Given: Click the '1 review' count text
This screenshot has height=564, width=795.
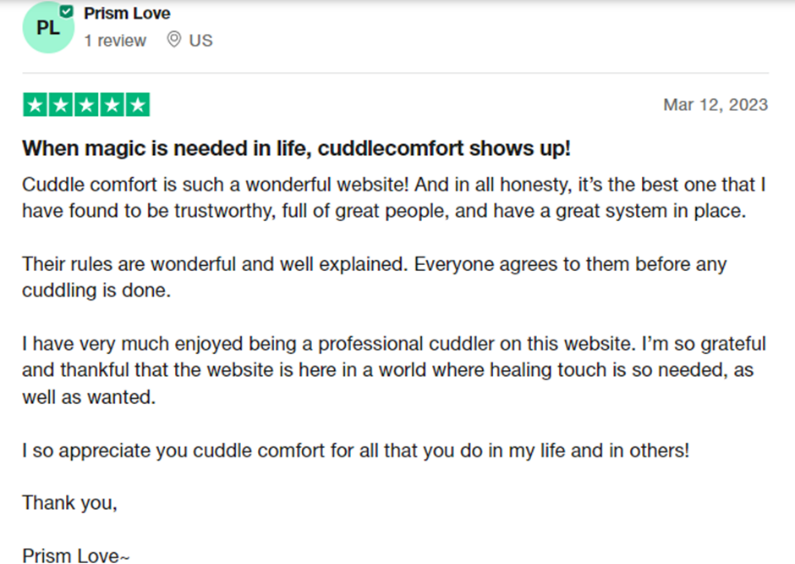Looking at the screenshot, I should [115, 41].
